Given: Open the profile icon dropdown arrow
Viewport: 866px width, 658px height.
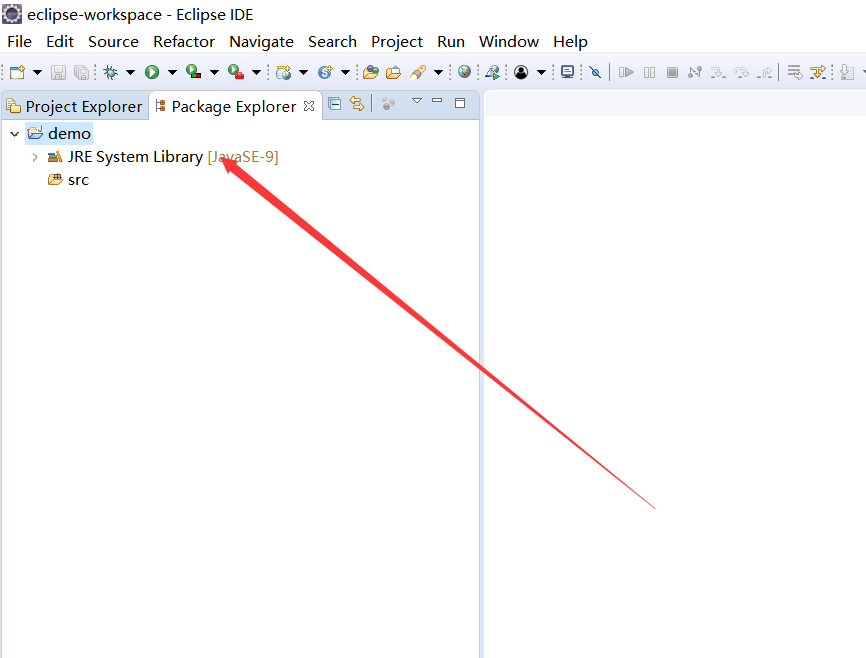Looking at the screenshot, I should [x=542, y=72].
